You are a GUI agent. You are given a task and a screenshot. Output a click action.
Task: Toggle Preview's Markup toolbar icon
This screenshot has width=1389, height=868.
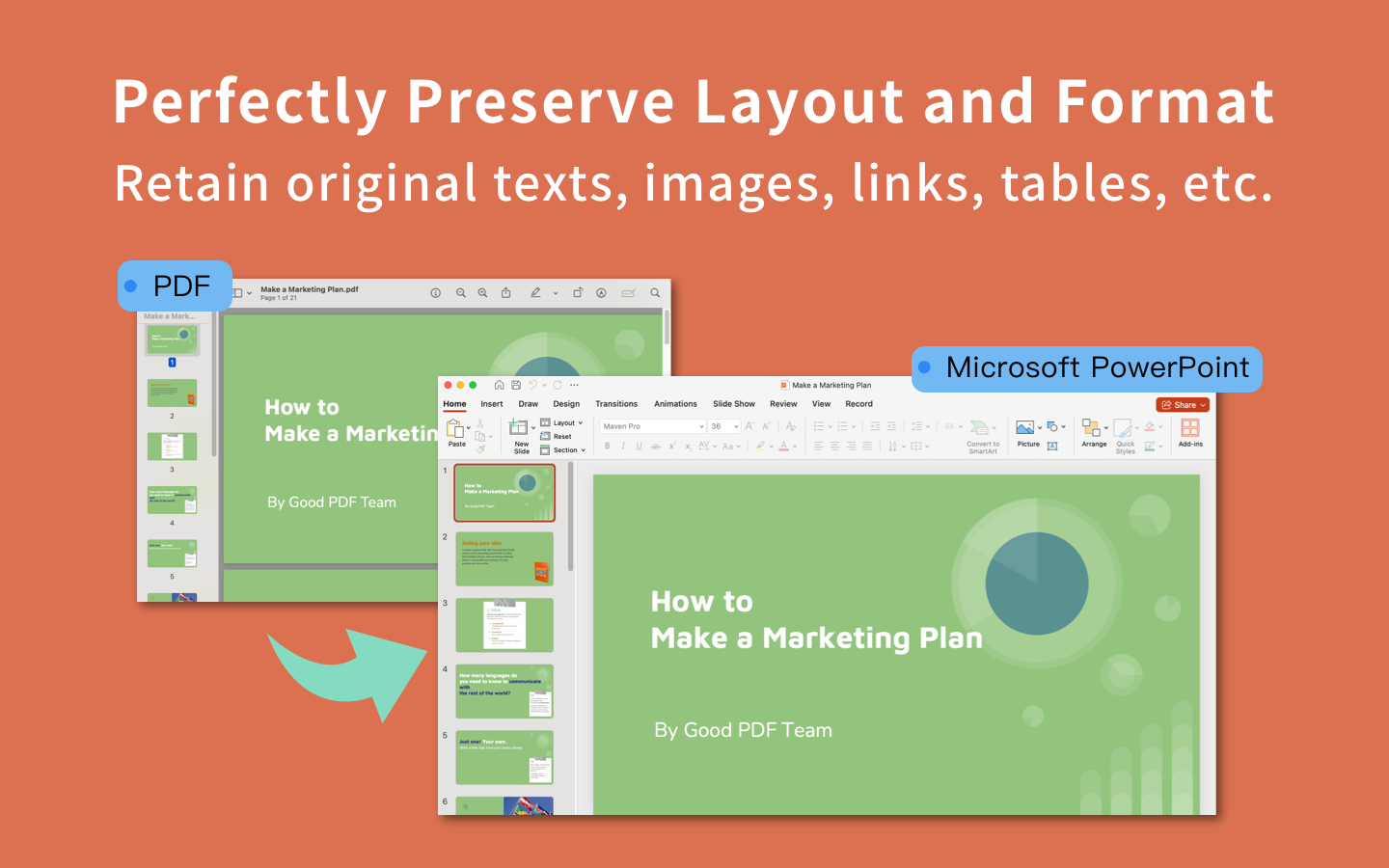point(601,292)
